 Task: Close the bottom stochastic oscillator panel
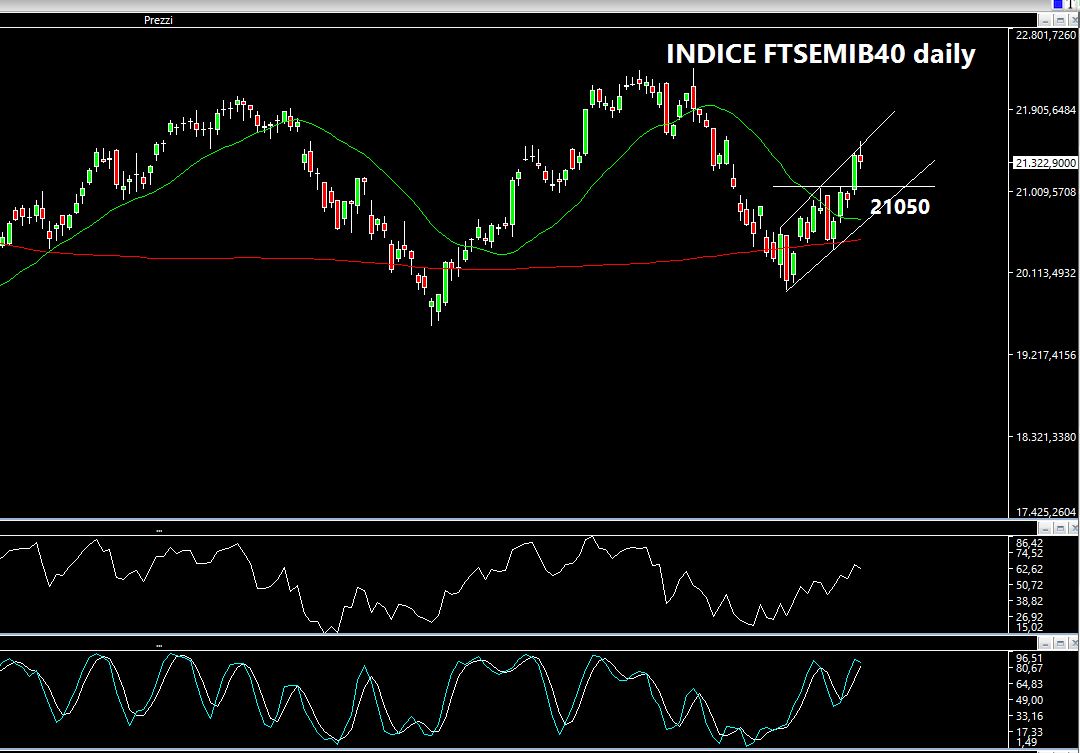(x=1074, y=643)
